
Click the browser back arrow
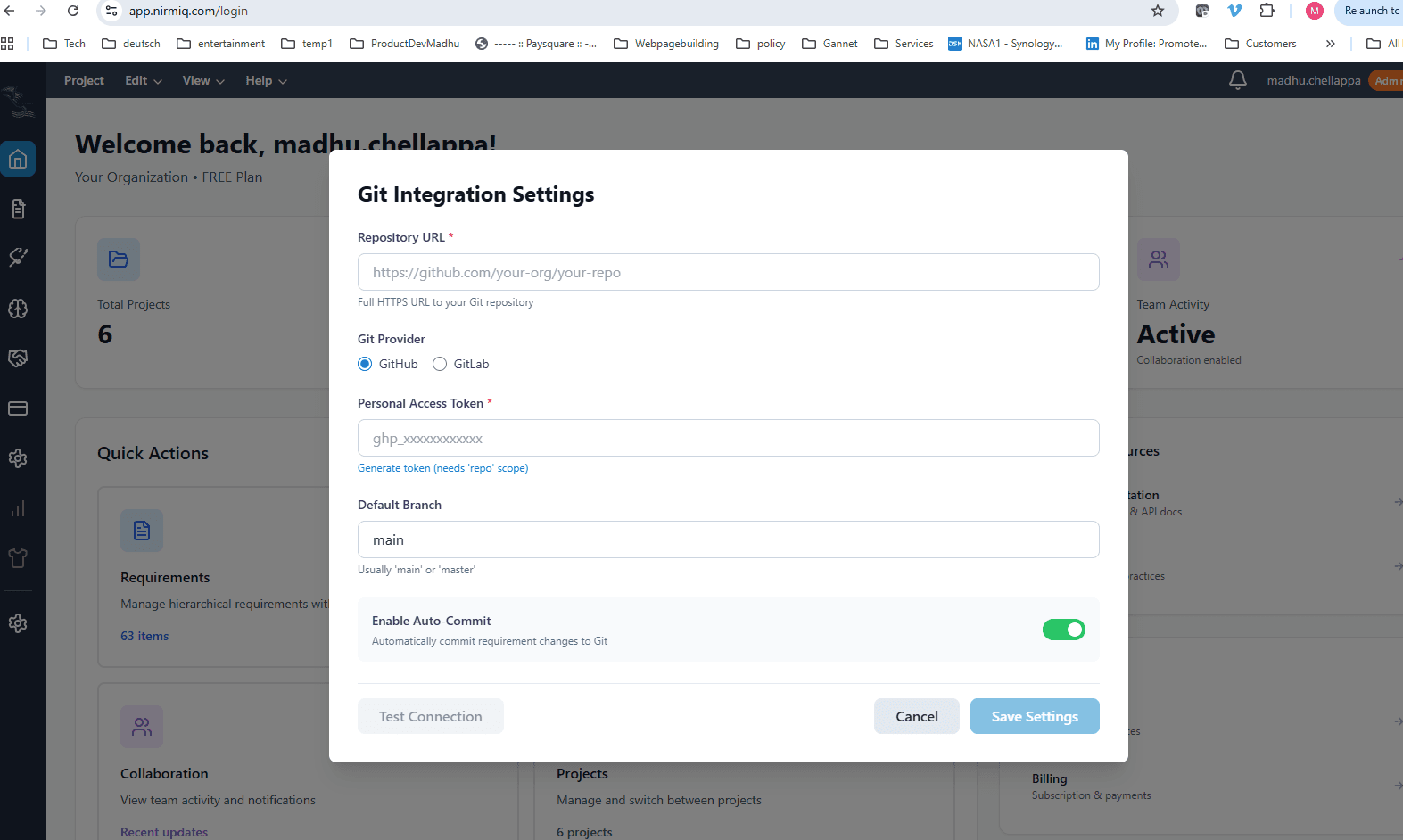pyautogui.click(x=9, y=11)
